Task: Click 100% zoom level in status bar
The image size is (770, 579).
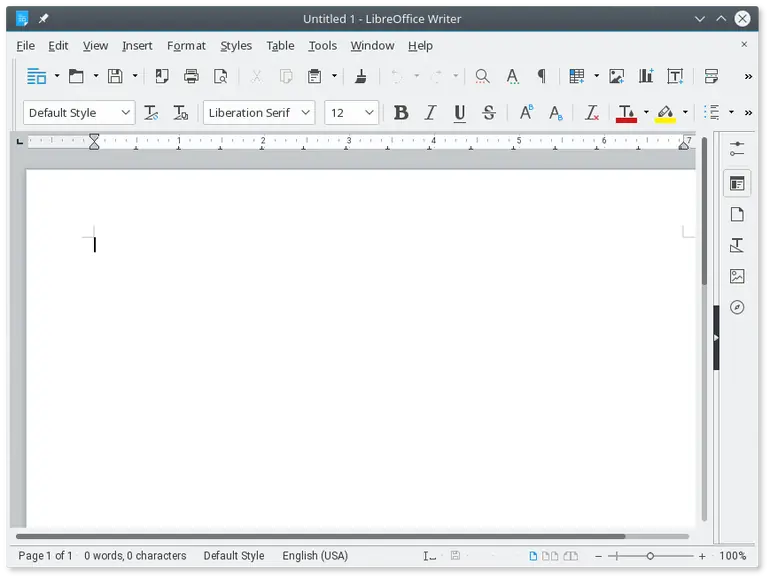Action: coord(732,556)
